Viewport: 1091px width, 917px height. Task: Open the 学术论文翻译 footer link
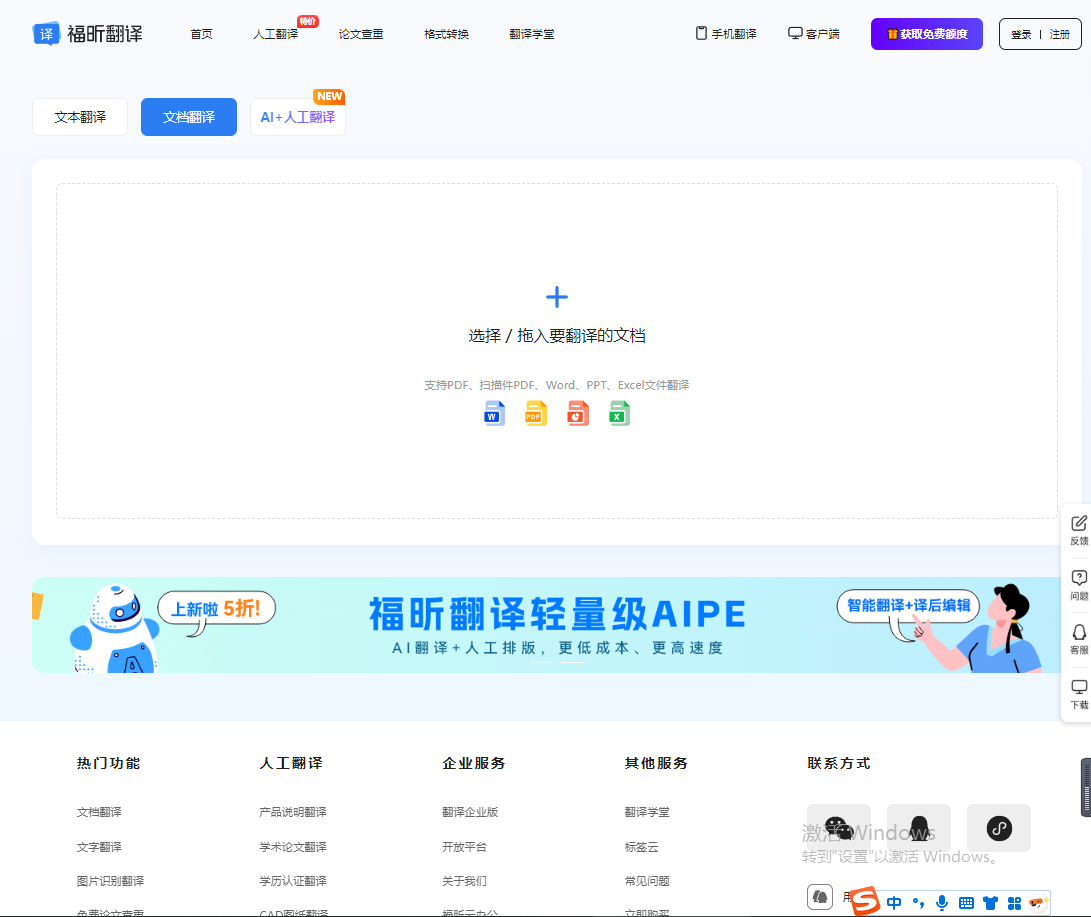tap(293, 847)
